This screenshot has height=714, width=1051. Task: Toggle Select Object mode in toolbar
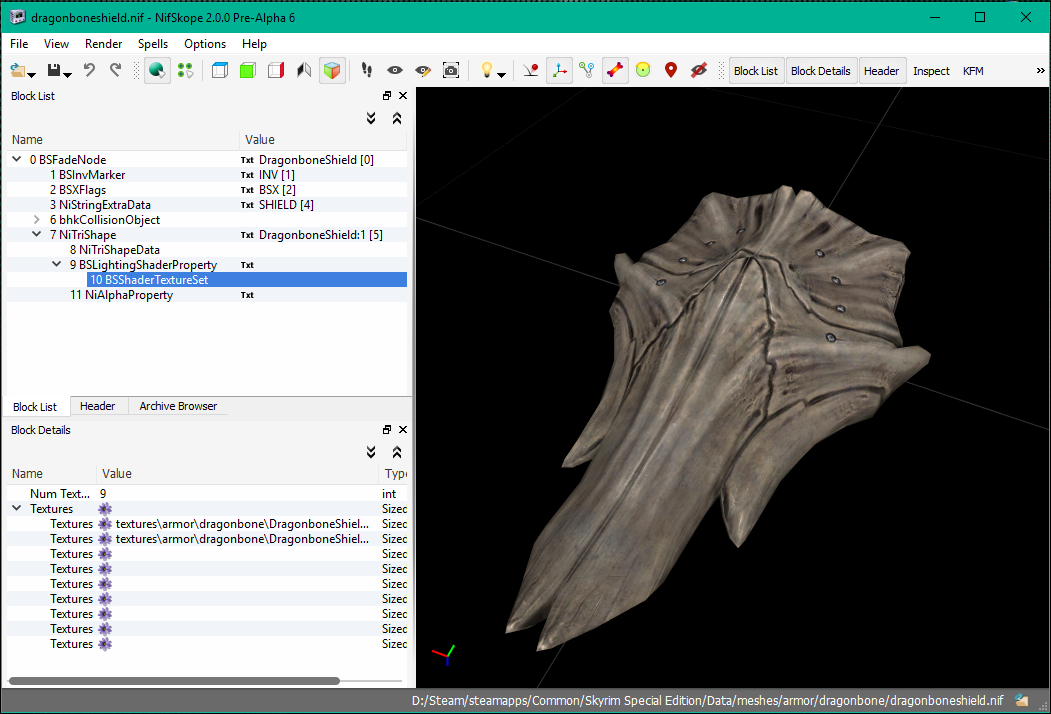click(x=157, y=71)
